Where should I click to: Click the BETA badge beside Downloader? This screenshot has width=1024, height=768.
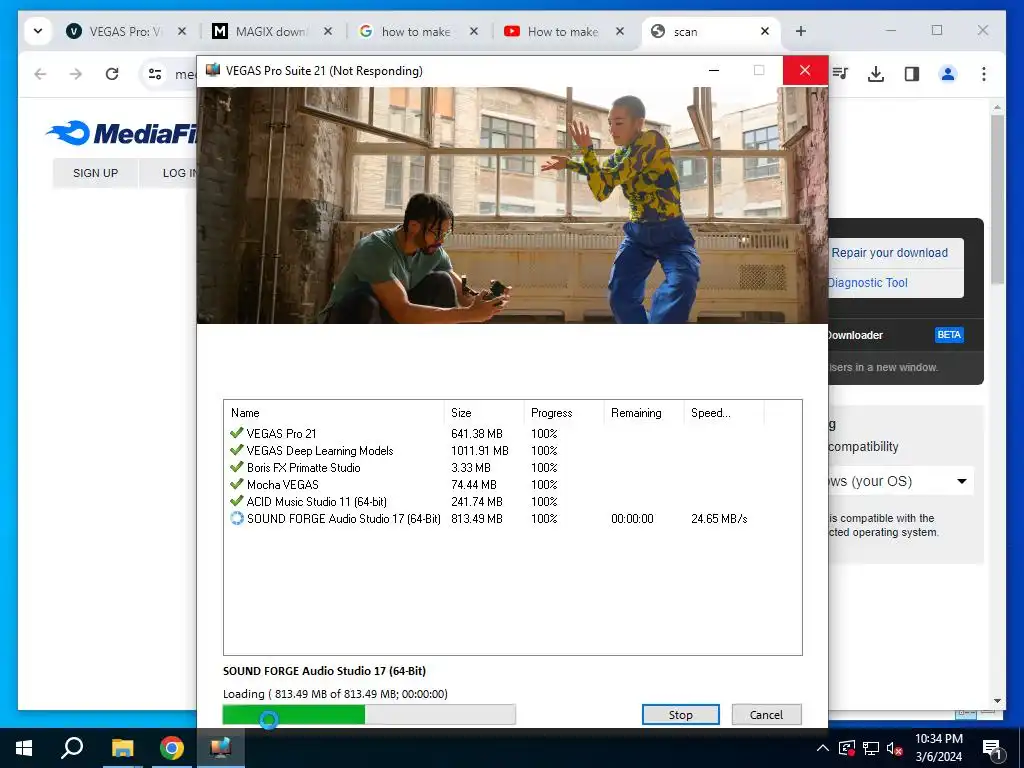949,334
